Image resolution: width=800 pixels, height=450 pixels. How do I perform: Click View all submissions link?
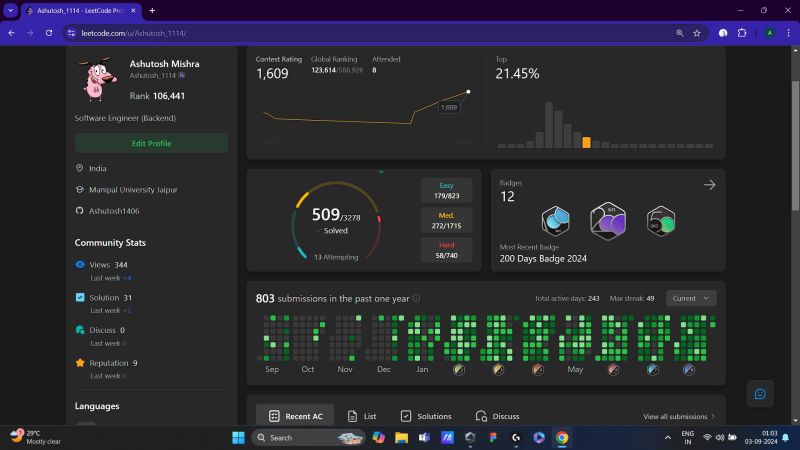pos(679,416)
